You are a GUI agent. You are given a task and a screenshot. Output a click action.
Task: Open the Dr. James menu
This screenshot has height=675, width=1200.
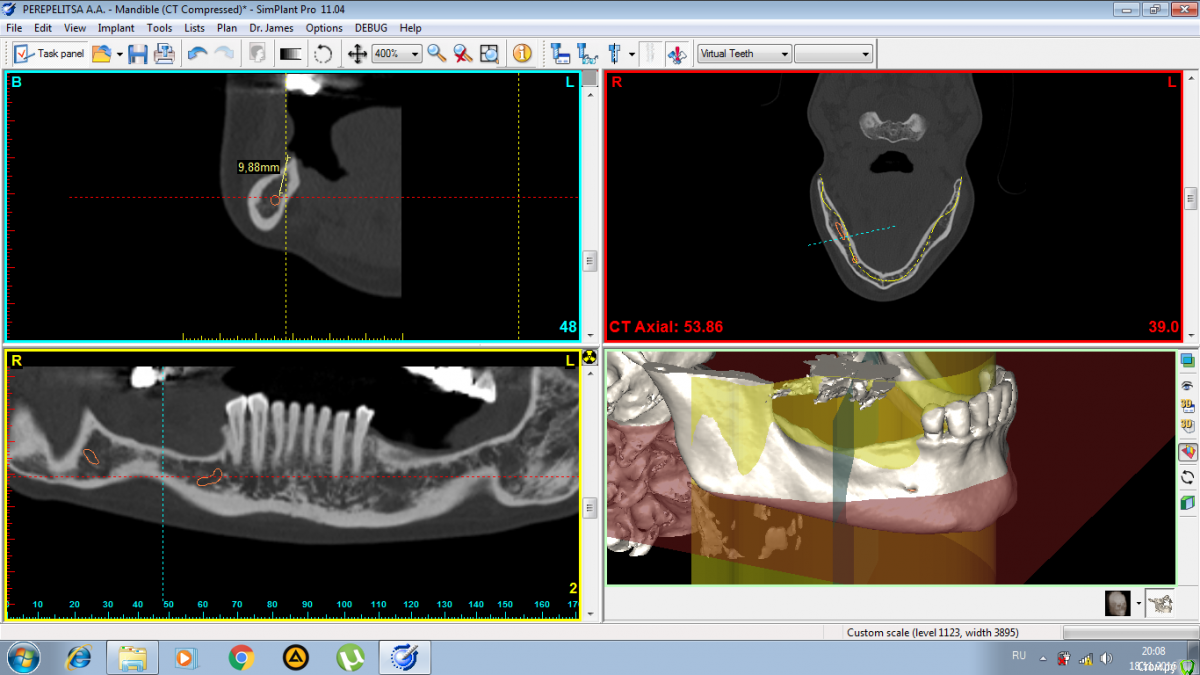click(x=271, y=28)
